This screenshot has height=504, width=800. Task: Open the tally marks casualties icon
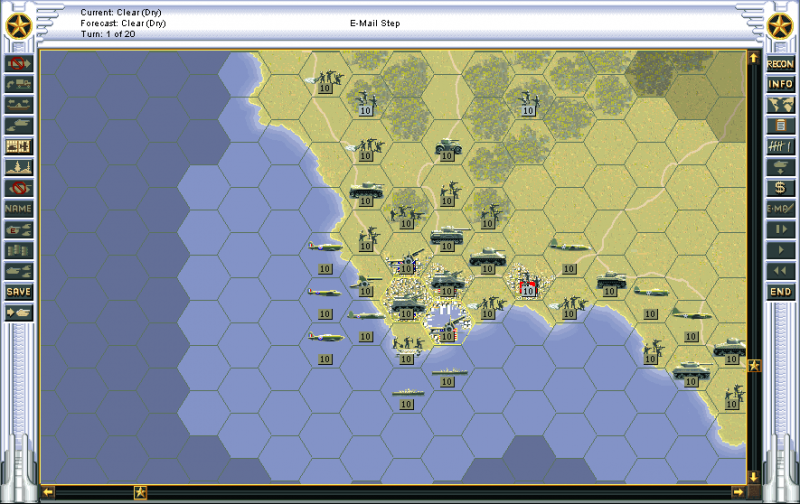[780, 146]
